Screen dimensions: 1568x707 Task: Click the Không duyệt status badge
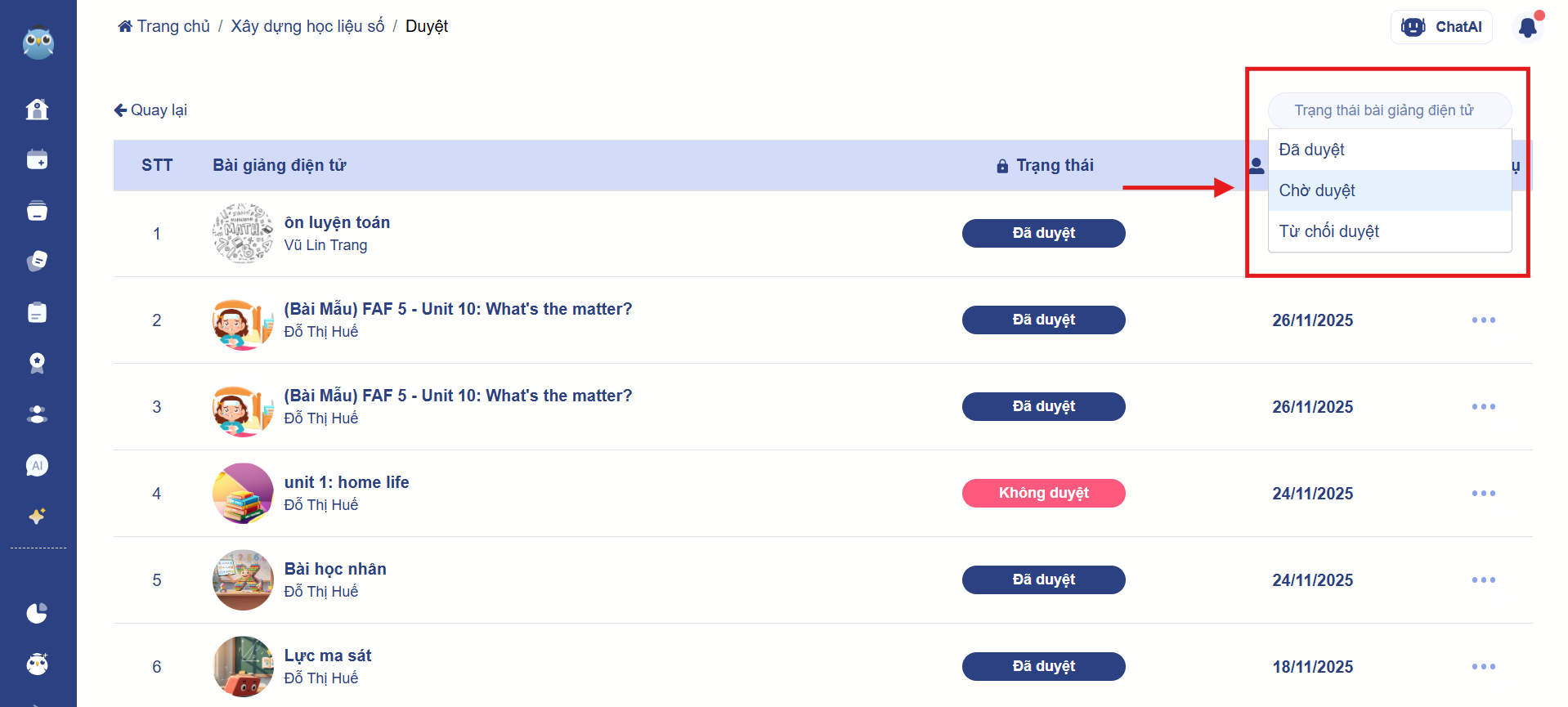[x=1043, y=494]
